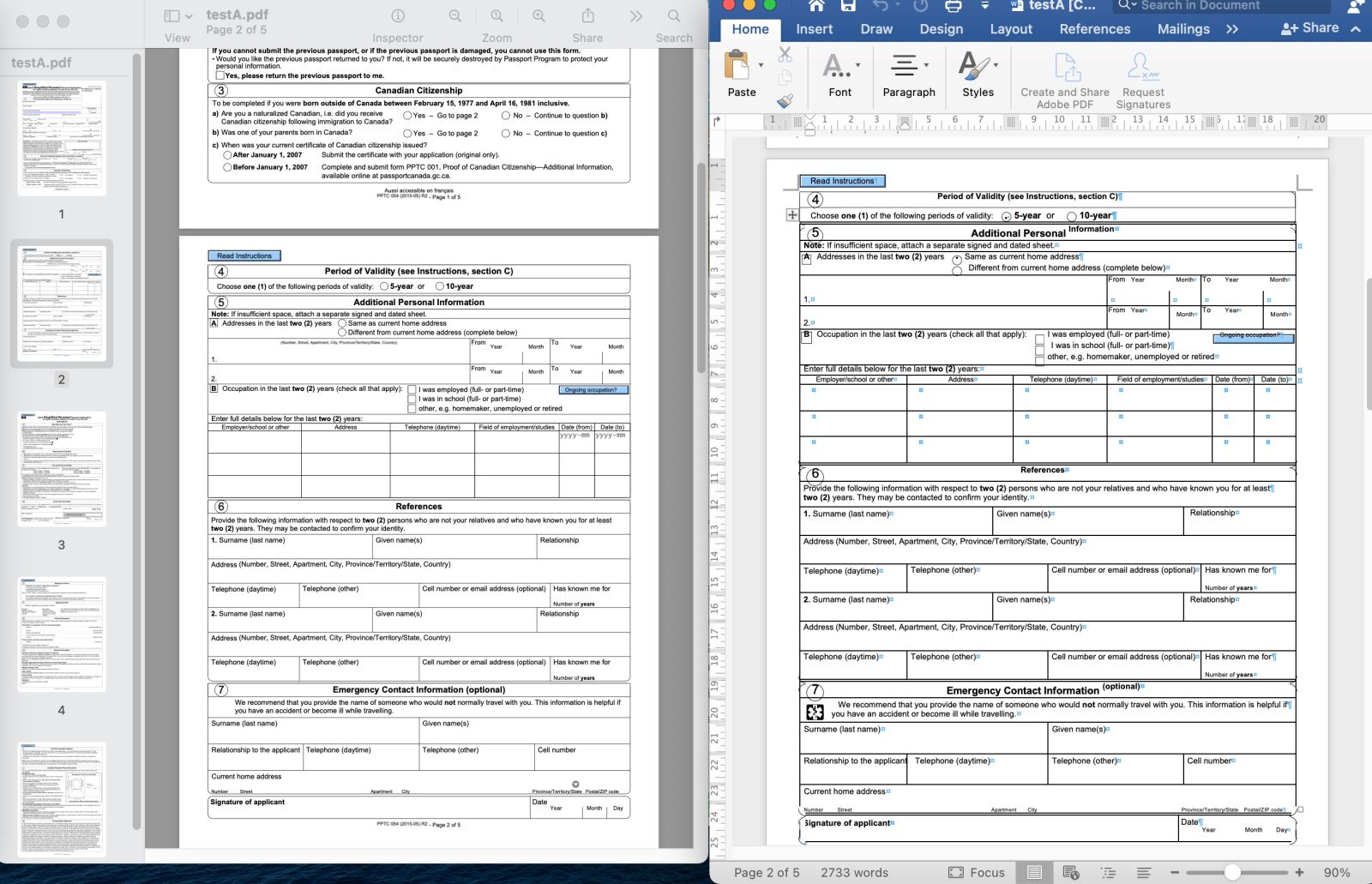Click the Copy icon in Word ribbon

click(x=785, y=78)
